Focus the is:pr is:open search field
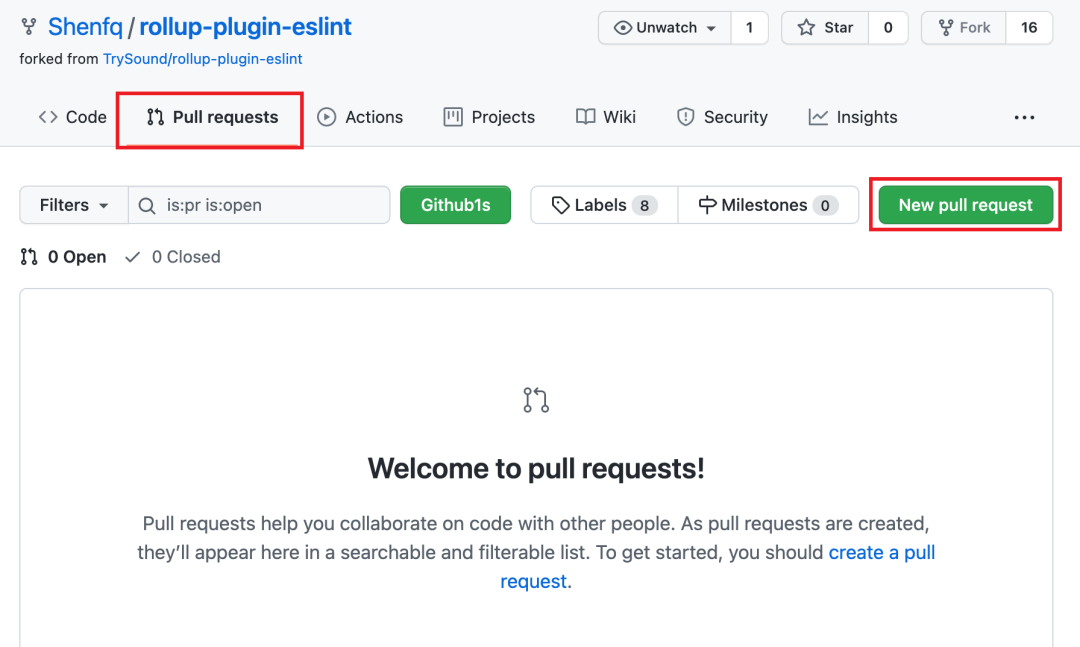 pyautogui.click(x=259, y=205)
